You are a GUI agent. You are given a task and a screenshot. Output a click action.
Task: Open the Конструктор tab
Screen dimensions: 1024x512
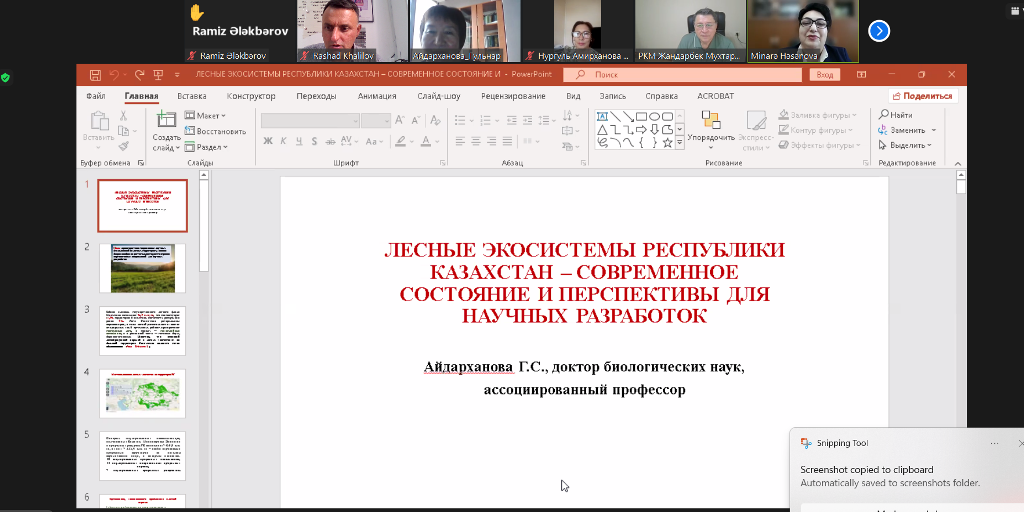pos(251,96)
